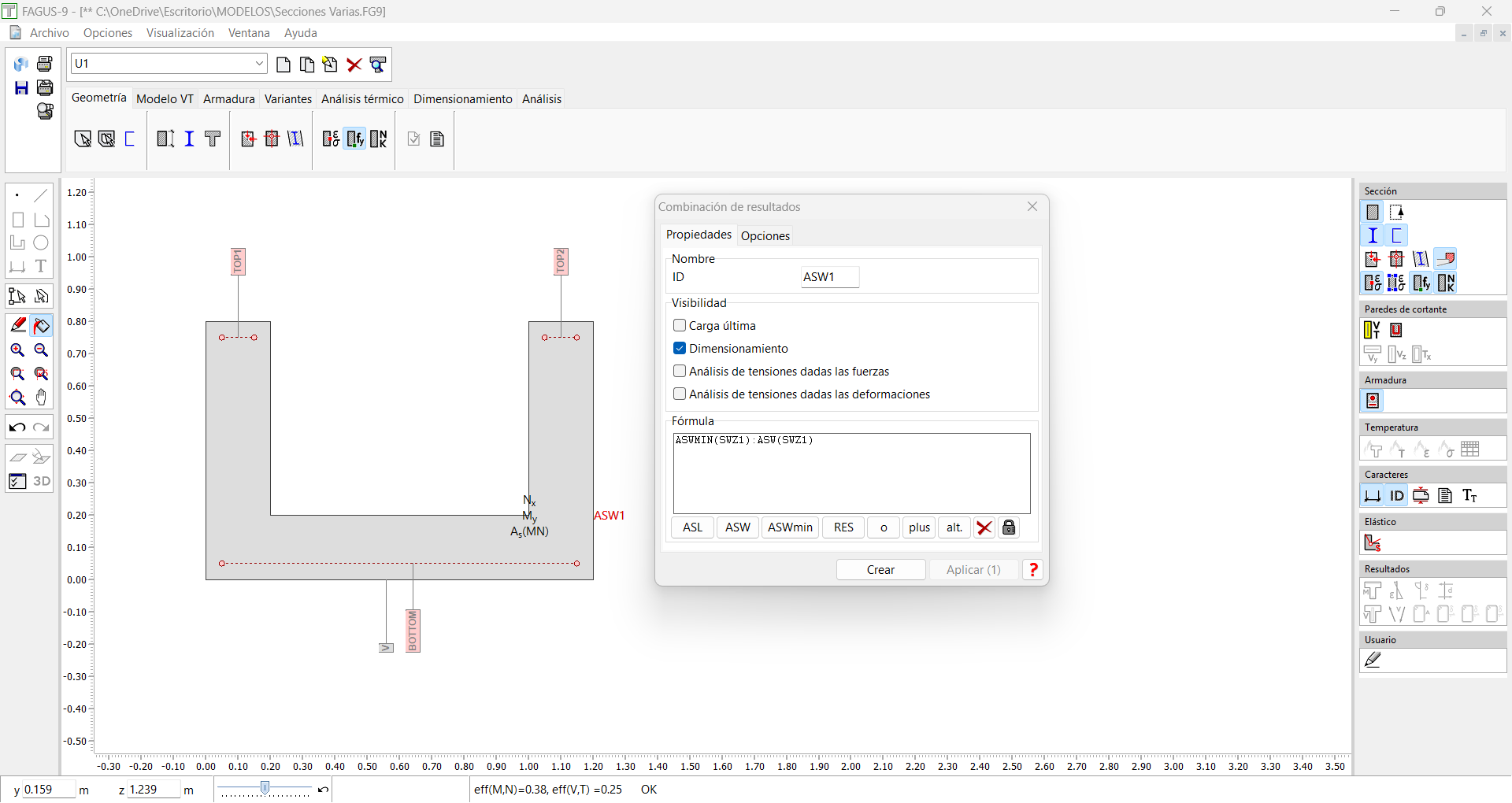Click the undo arrow icon
1512x803 pixels.
click(17, 427)
